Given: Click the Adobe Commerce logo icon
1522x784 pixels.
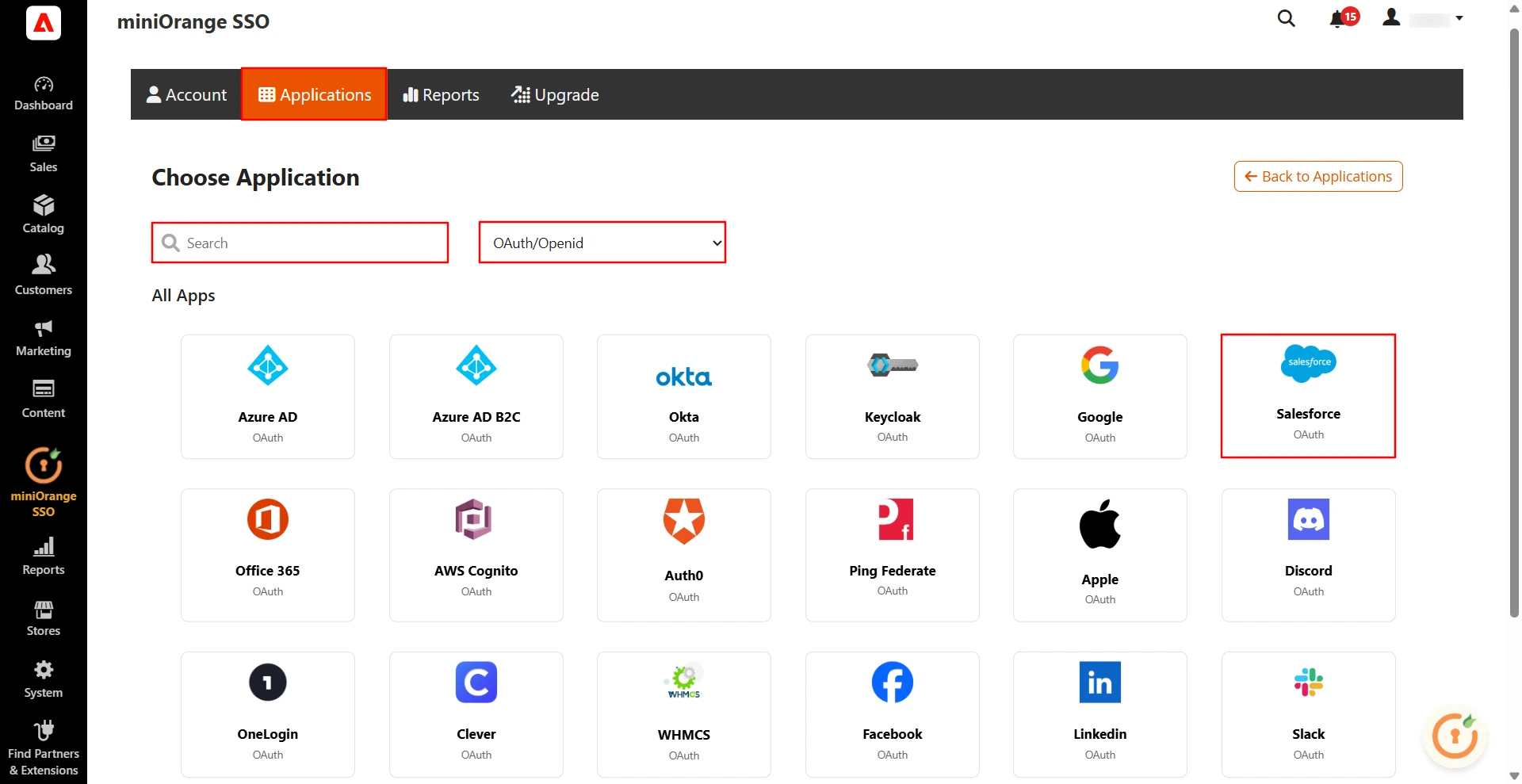Looking at the screenshot, I should click(44, 23).
